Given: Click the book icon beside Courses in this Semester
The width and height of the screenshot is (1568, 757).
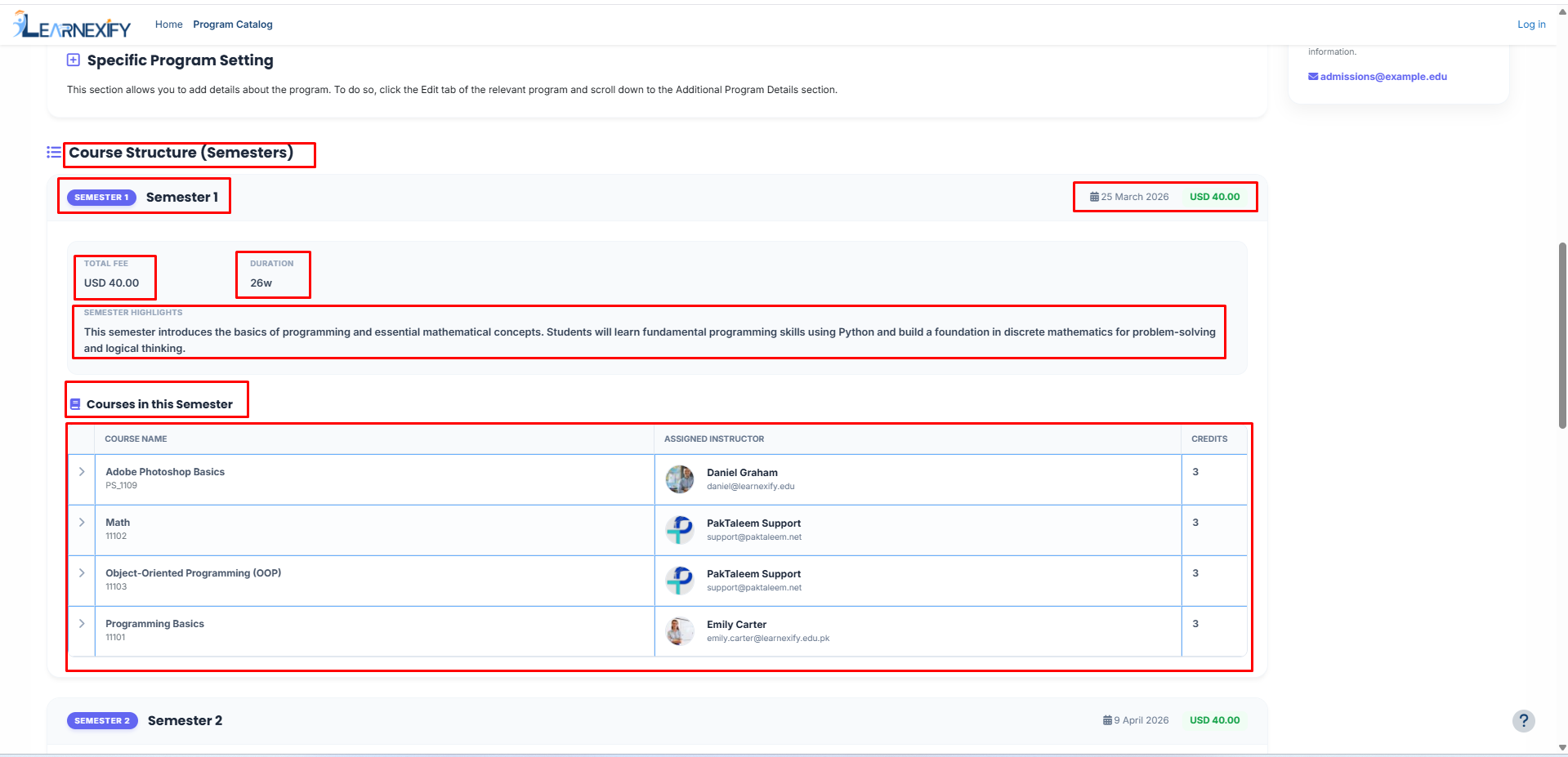Looking at the screenshot, I should pos(75,404).
